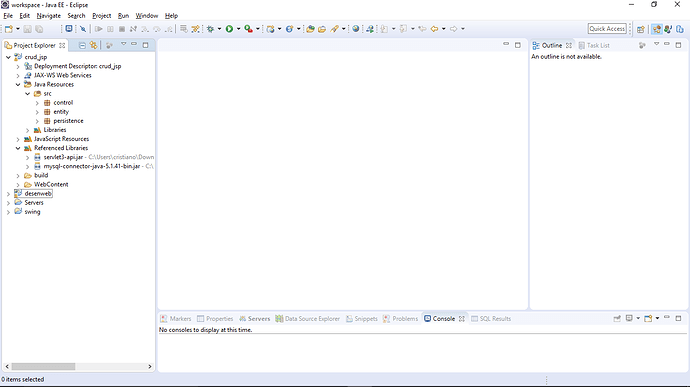Open the Navigate menu

coord(48,16)
